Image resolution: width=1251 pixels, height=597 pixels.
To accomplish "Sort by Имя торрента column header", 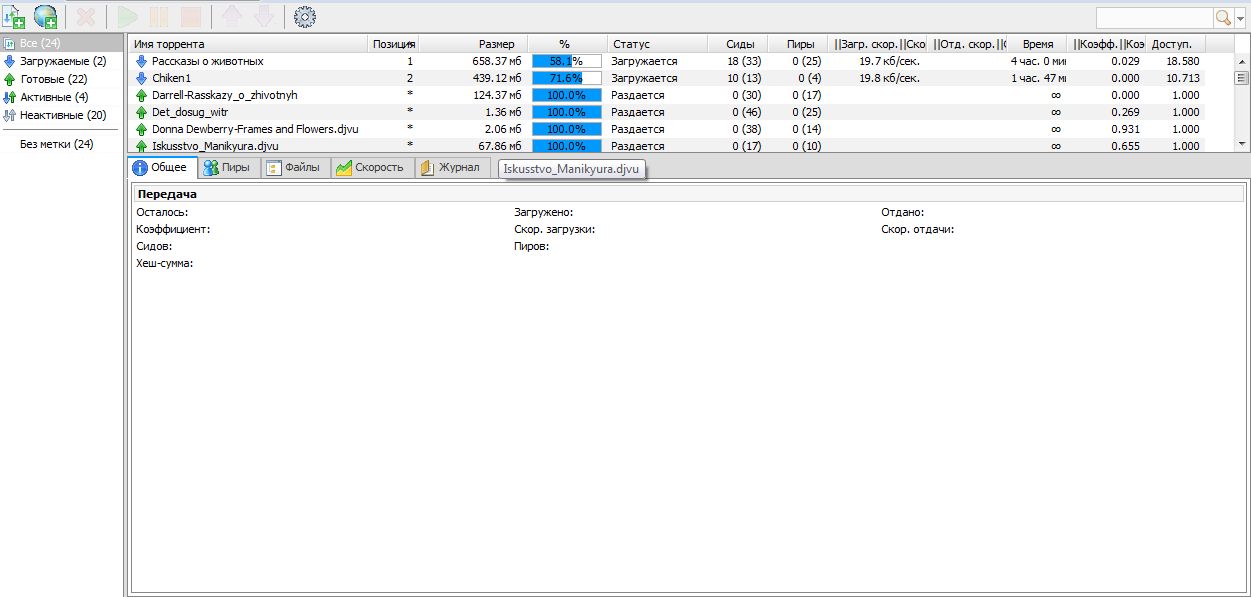I will [x=249, y=44].
